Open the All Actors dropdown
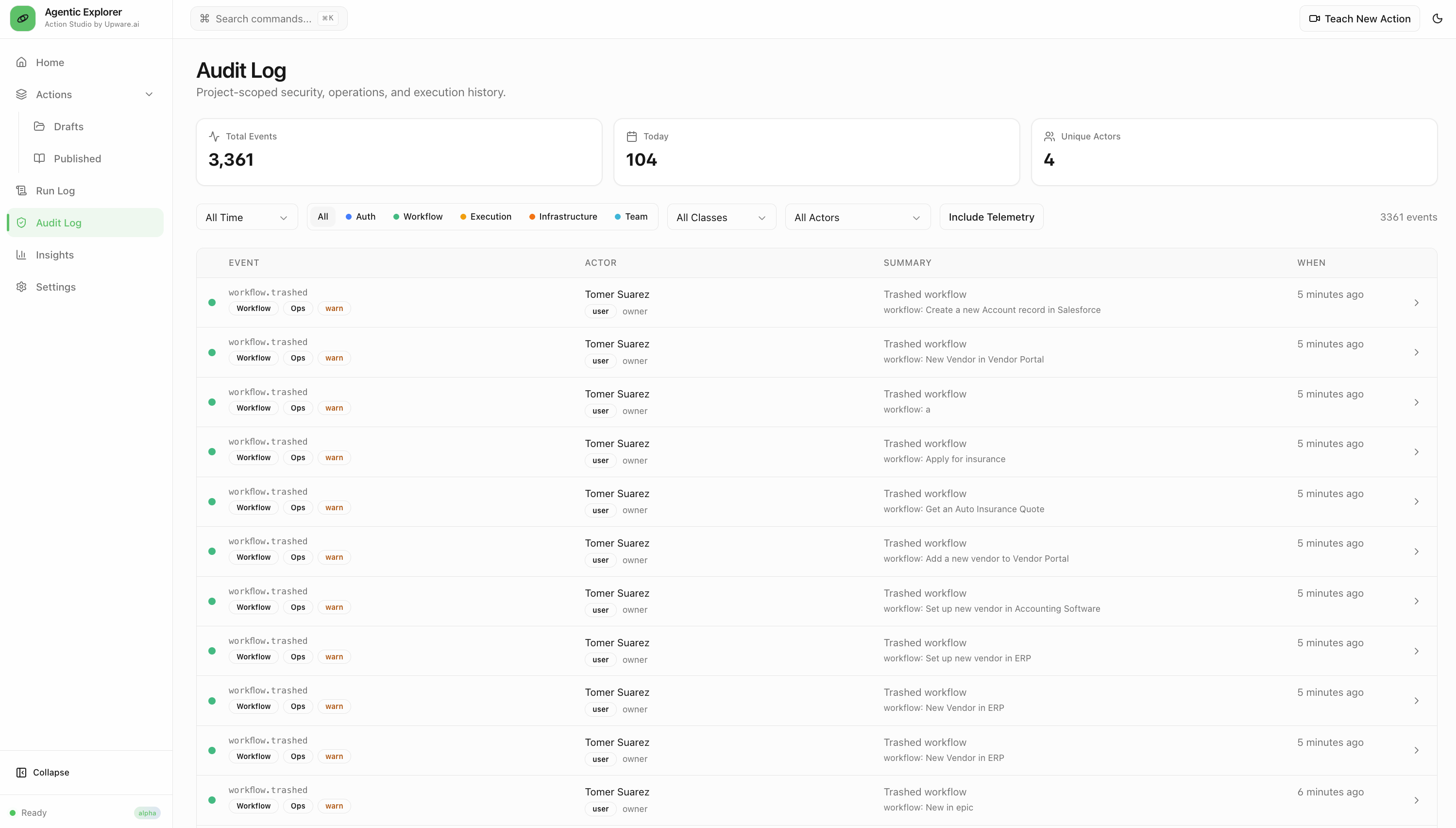Screen dimensions: 1456x828 coord(857,217)
